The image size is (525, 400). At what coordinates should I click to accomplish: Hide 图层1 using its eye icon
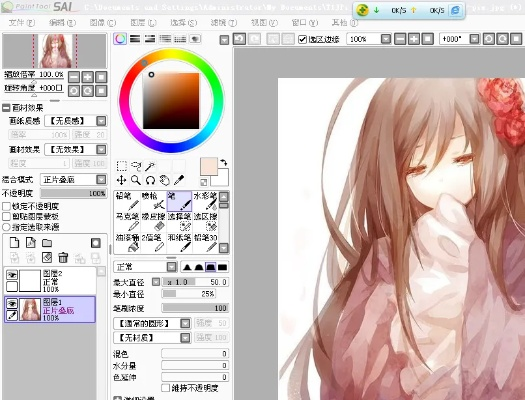coord(12,303)
